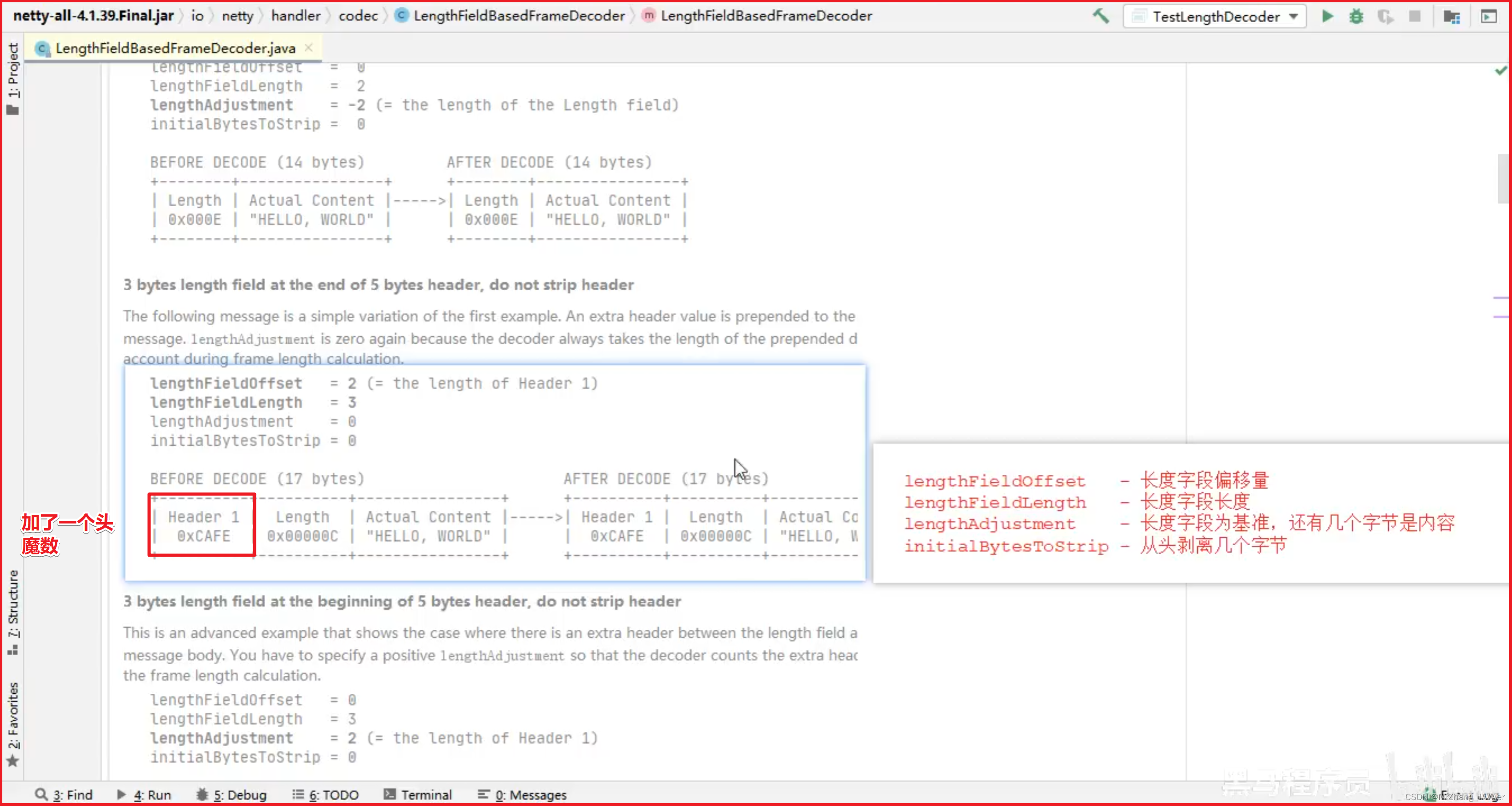Open the 0: Messages tool window

click(x=522, y=794)
